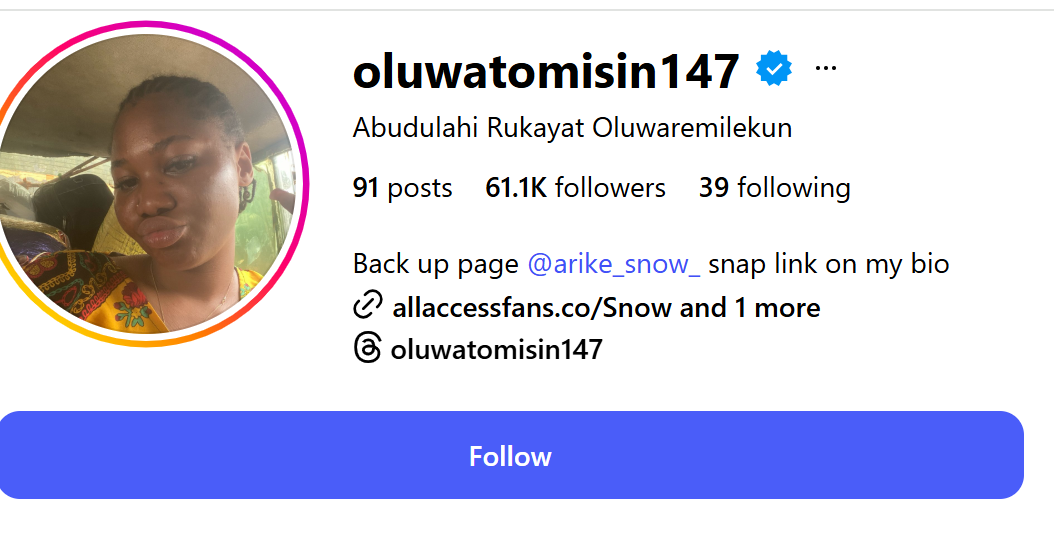Viewport: 1054px width, 539px height.
Task: View the 39 following list
Action: point(774,188)
